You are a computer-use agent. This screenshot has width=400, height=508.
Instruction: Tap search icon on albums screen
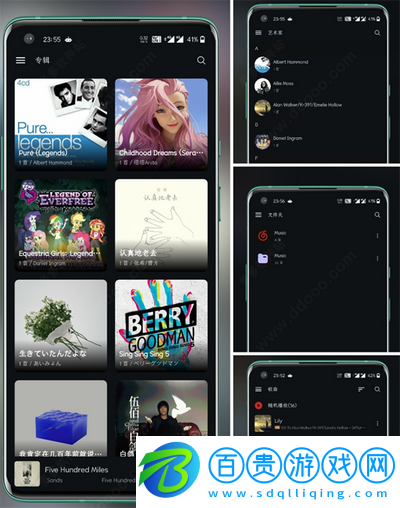click(x=201, y=60)
